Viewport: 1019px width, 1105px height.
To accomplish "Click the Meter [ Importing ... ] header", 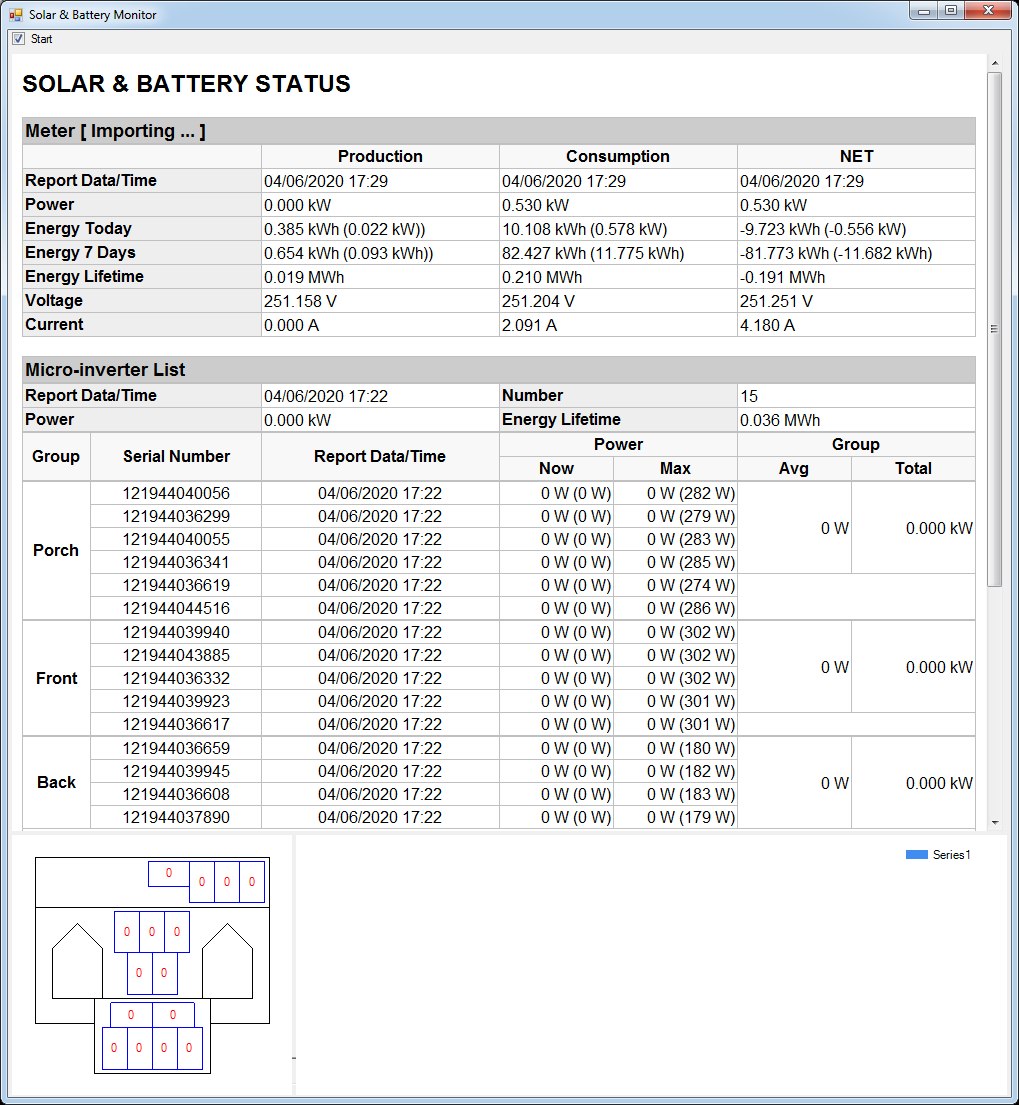I will (x=499, y=131).
